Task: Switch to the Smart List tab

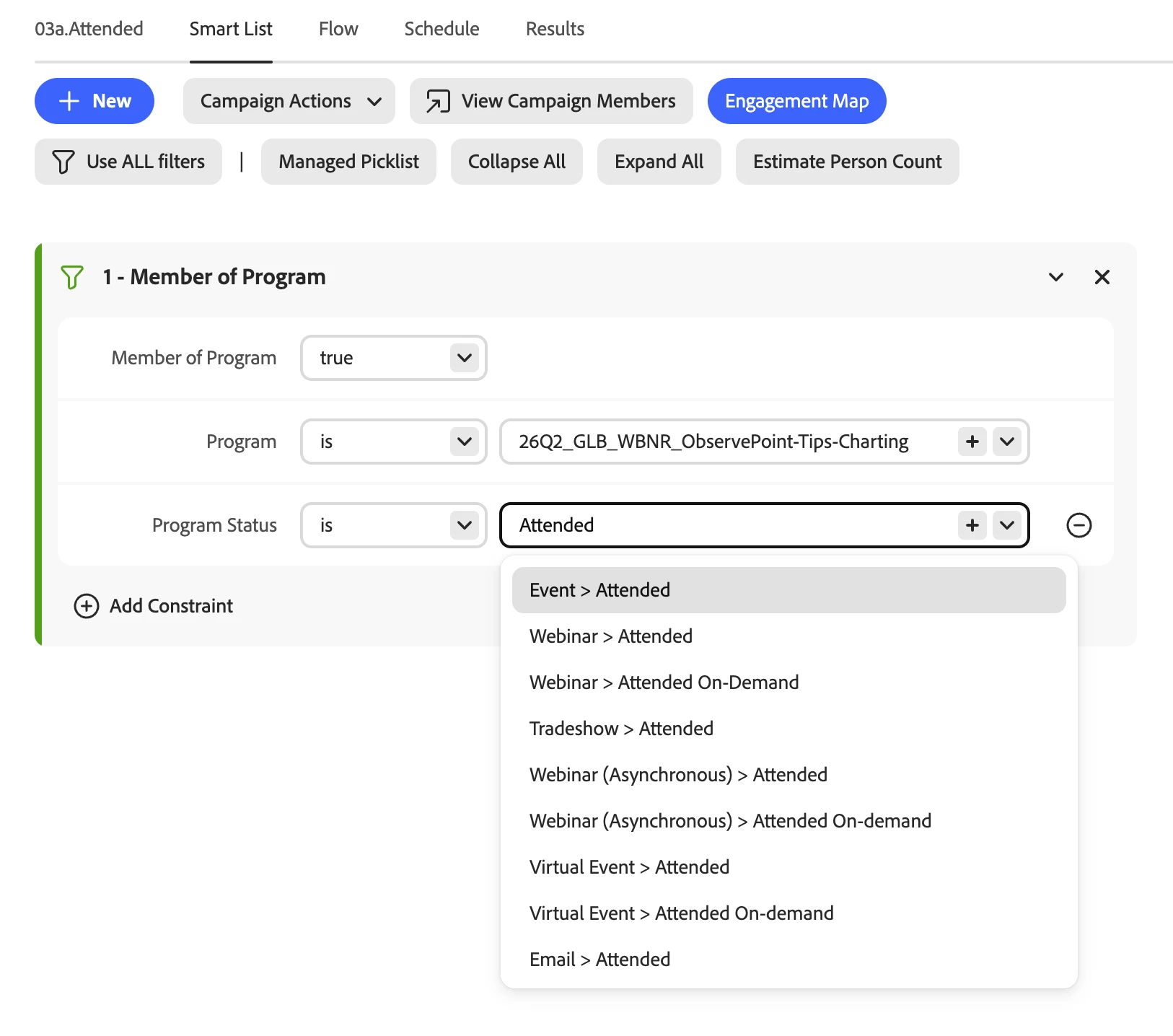Action: (231, 29)
